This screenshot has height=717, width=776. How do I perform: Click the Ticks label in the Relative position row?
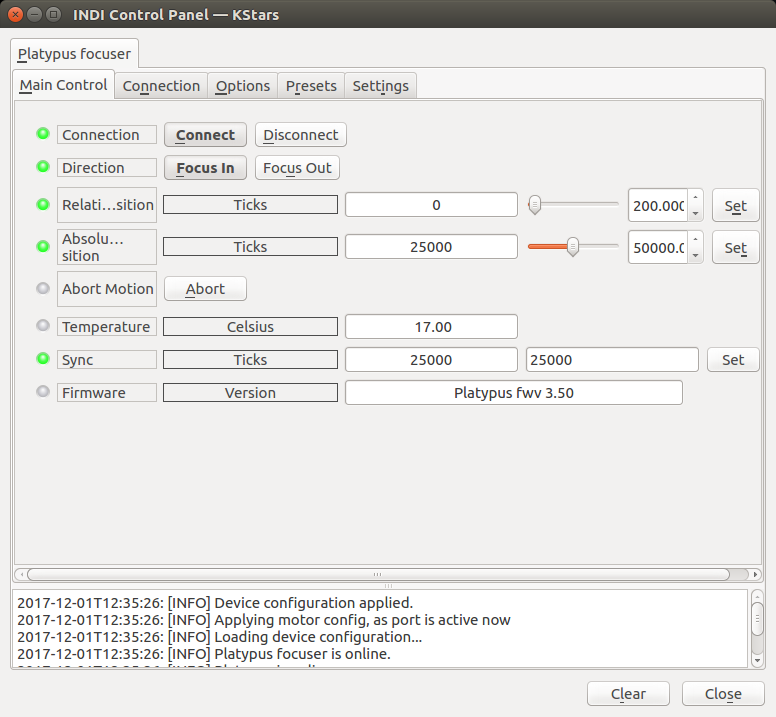point(250,205)
